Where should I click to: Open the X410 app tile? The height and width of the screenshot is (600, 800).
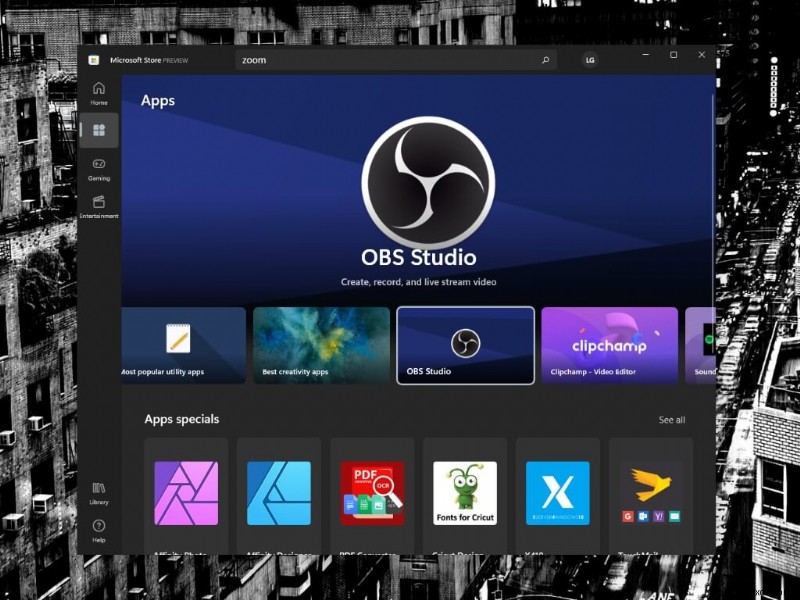pos(558,495)
